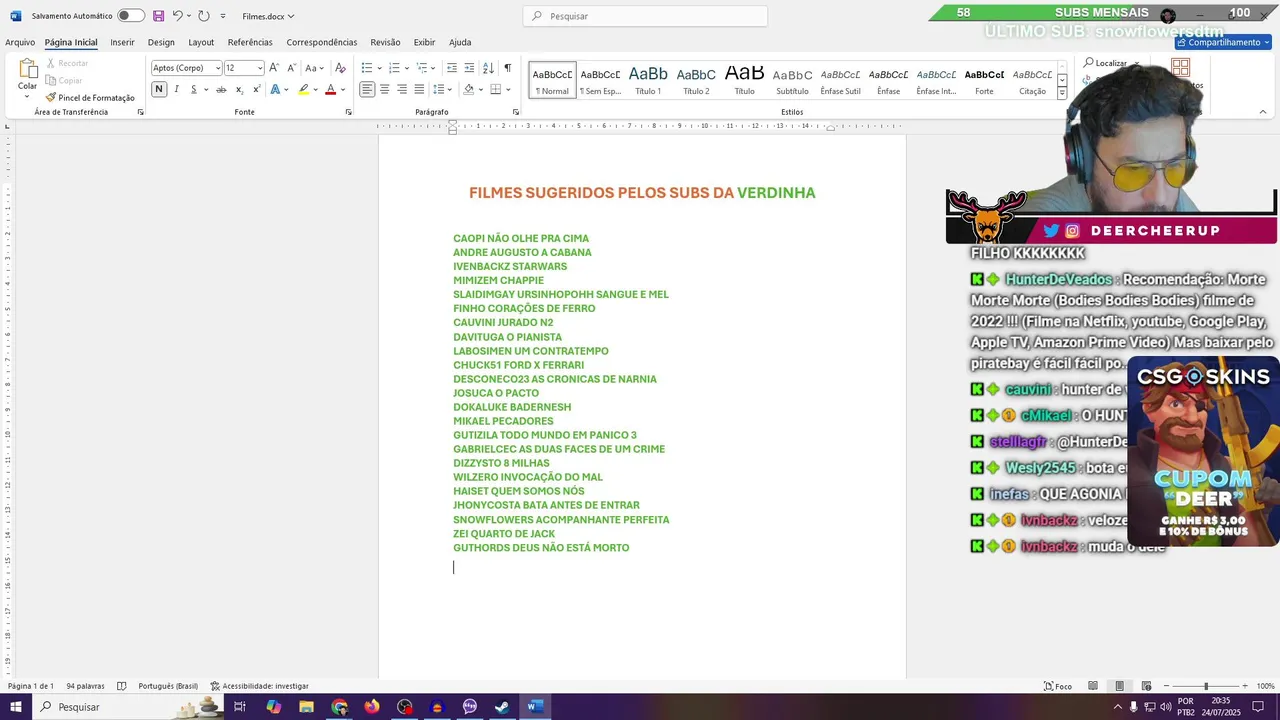Click Acessibilidade: investigar in status bar
This screenshot has width=1280, height=720.
260,686
